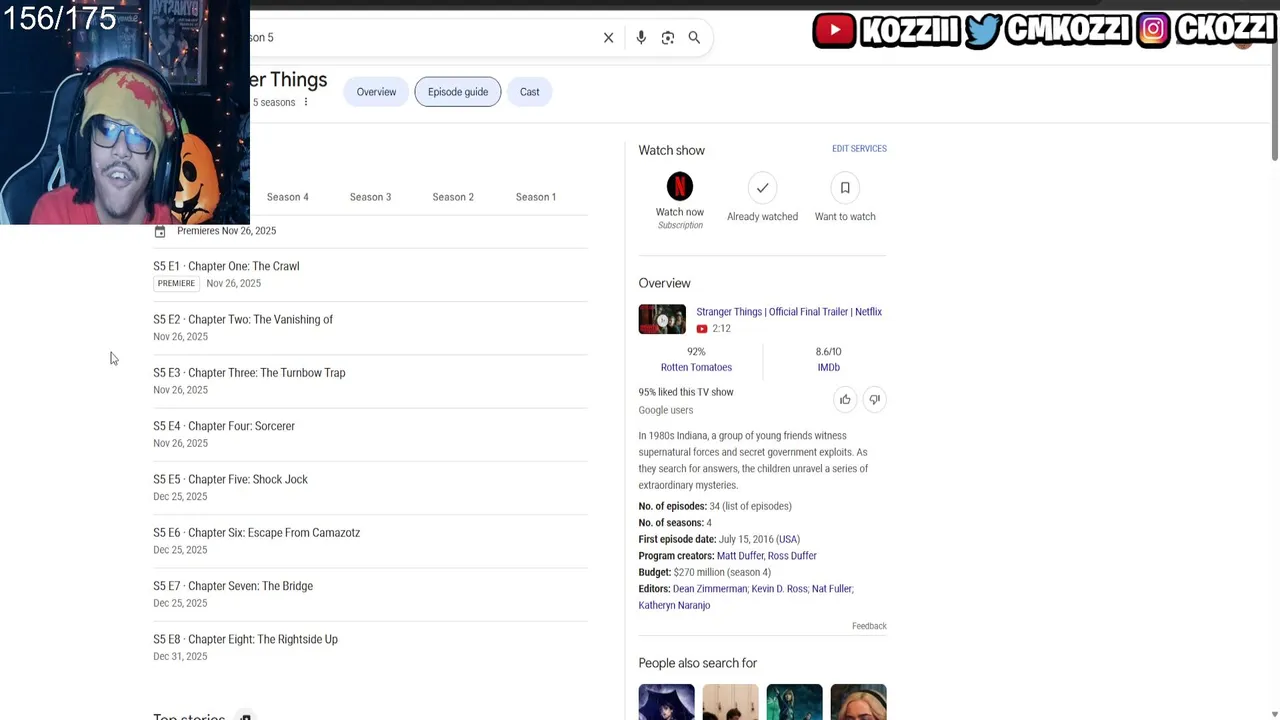Open the fourth People also search for thumbnail
1280x720 pixels.
pyautogui.click(x=858, y=702)
